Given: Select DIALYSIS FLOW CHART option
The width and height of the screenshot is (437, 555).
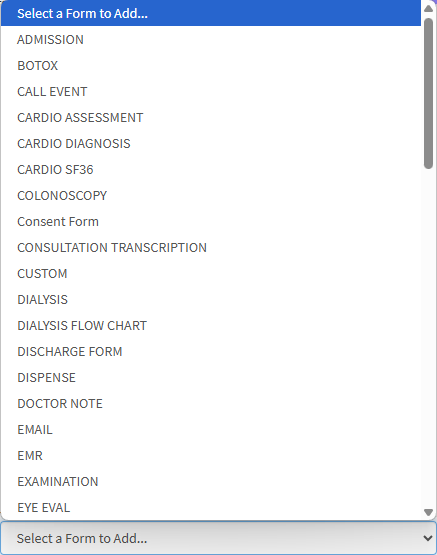Looking at the screenshot, I should click(x=211, y=326).
